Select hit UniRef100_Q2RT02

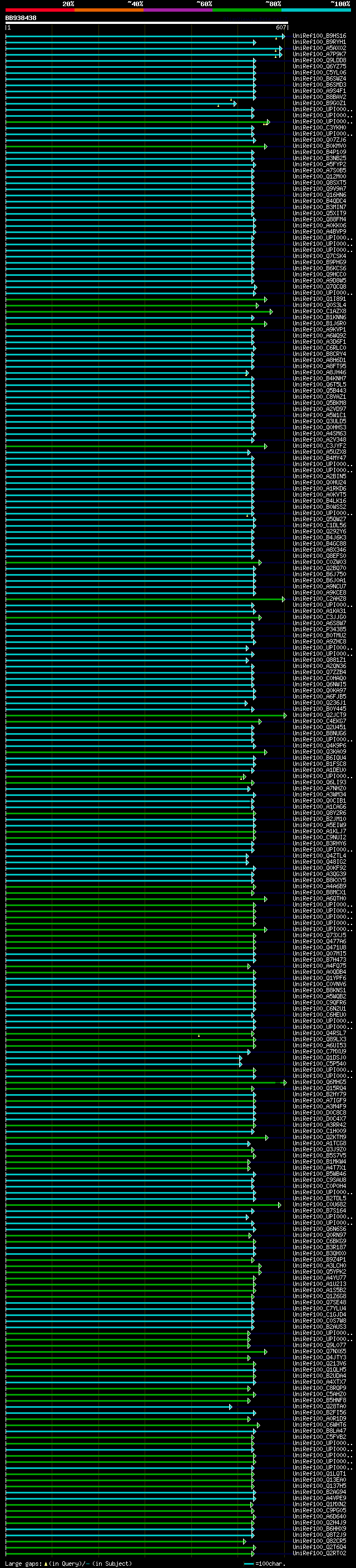(x=319, y=1553)
